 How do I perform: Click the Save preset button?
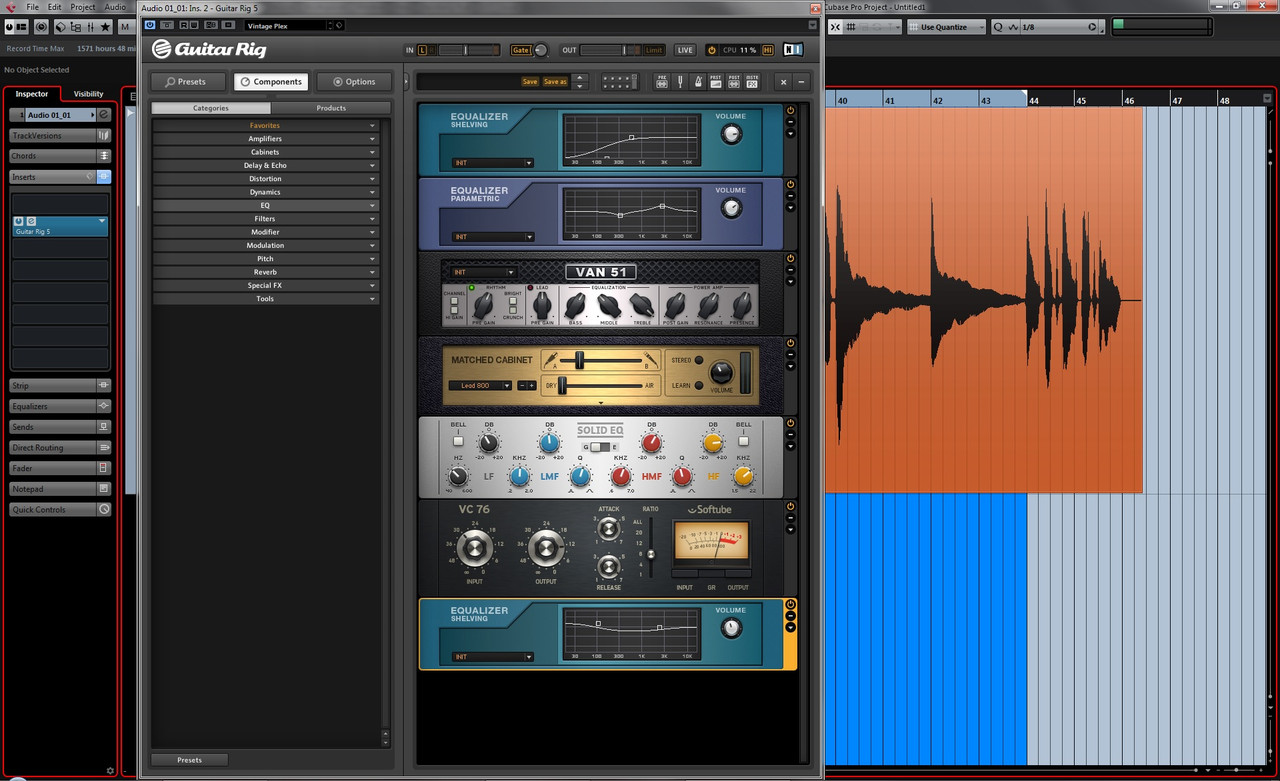pos(529,82)
